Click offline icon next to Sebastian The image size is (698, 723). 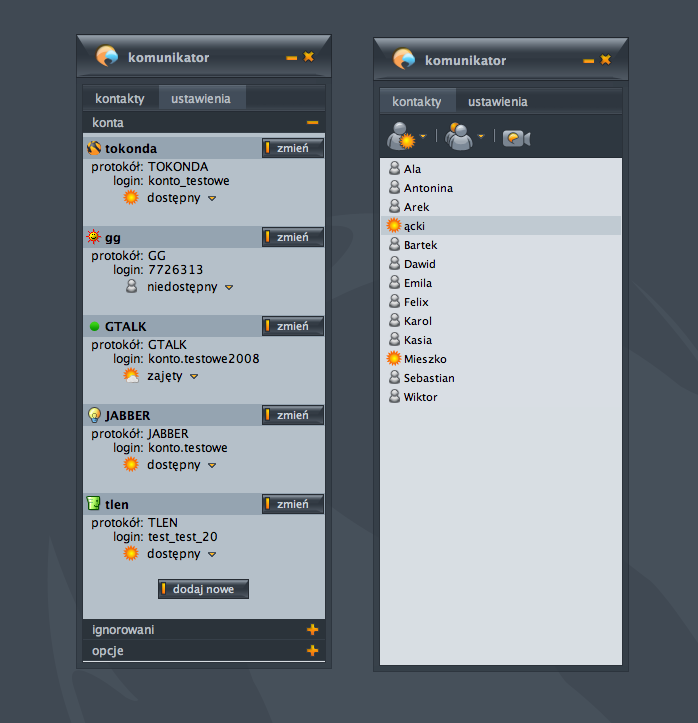pos(394,377)
